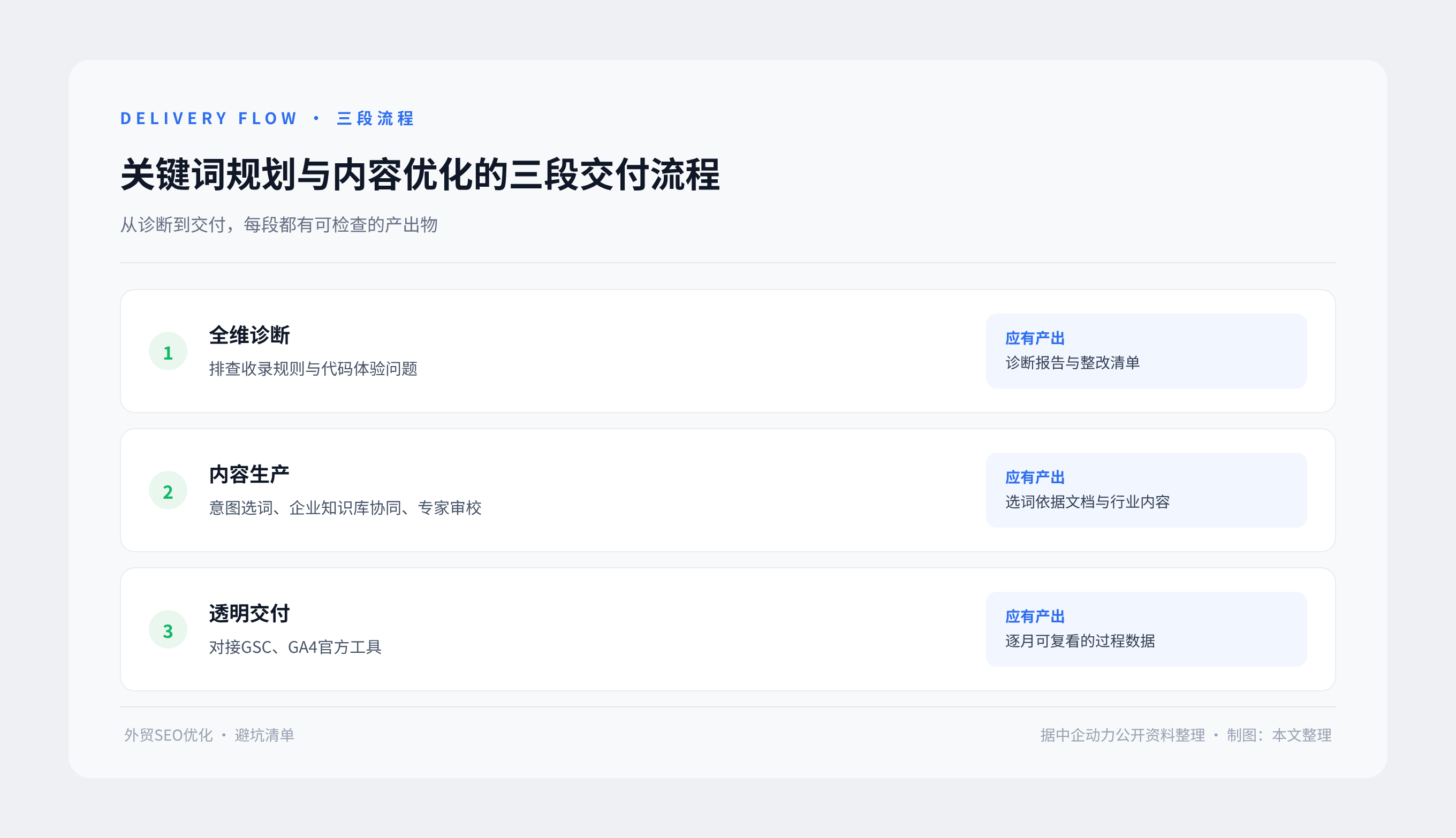
Task: Click the text 意图选词、企业知识库协同、专家审校
Action: tap(345, 508)
